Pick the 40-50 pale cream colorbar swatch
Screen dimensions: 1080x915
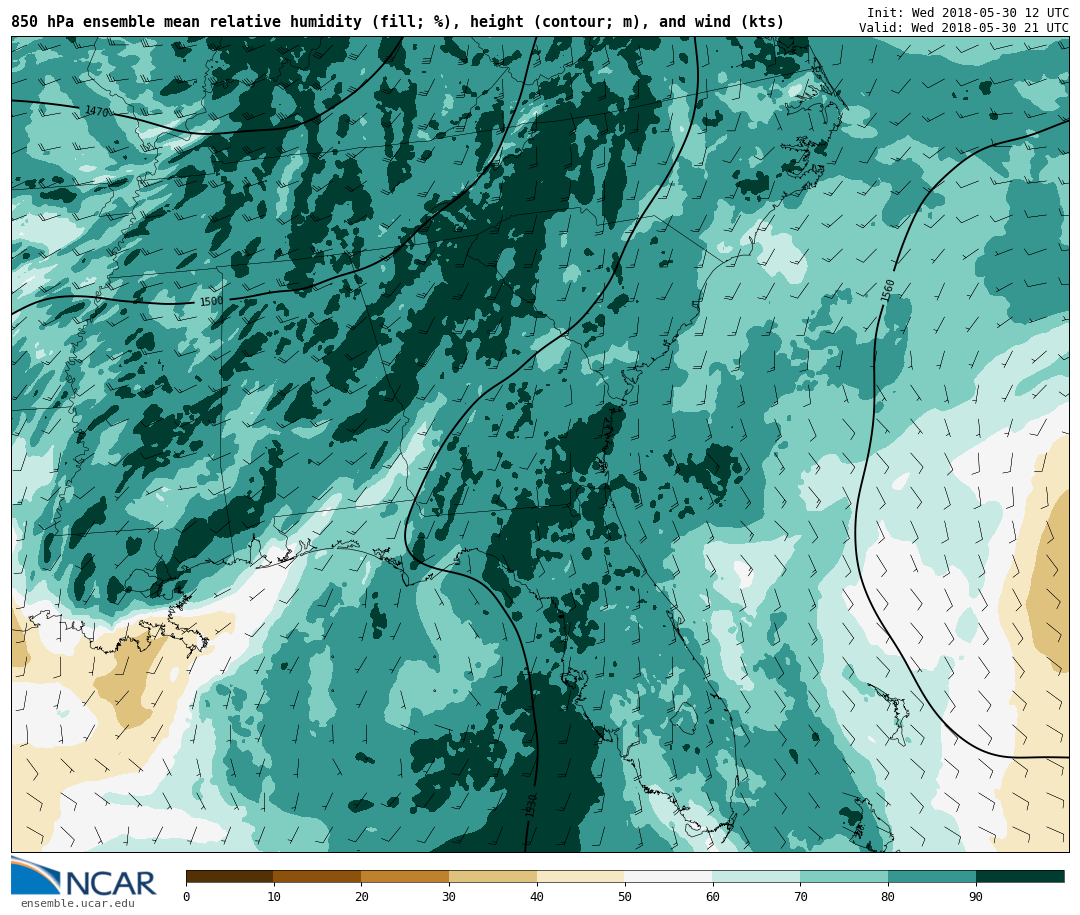pos(581,876)
